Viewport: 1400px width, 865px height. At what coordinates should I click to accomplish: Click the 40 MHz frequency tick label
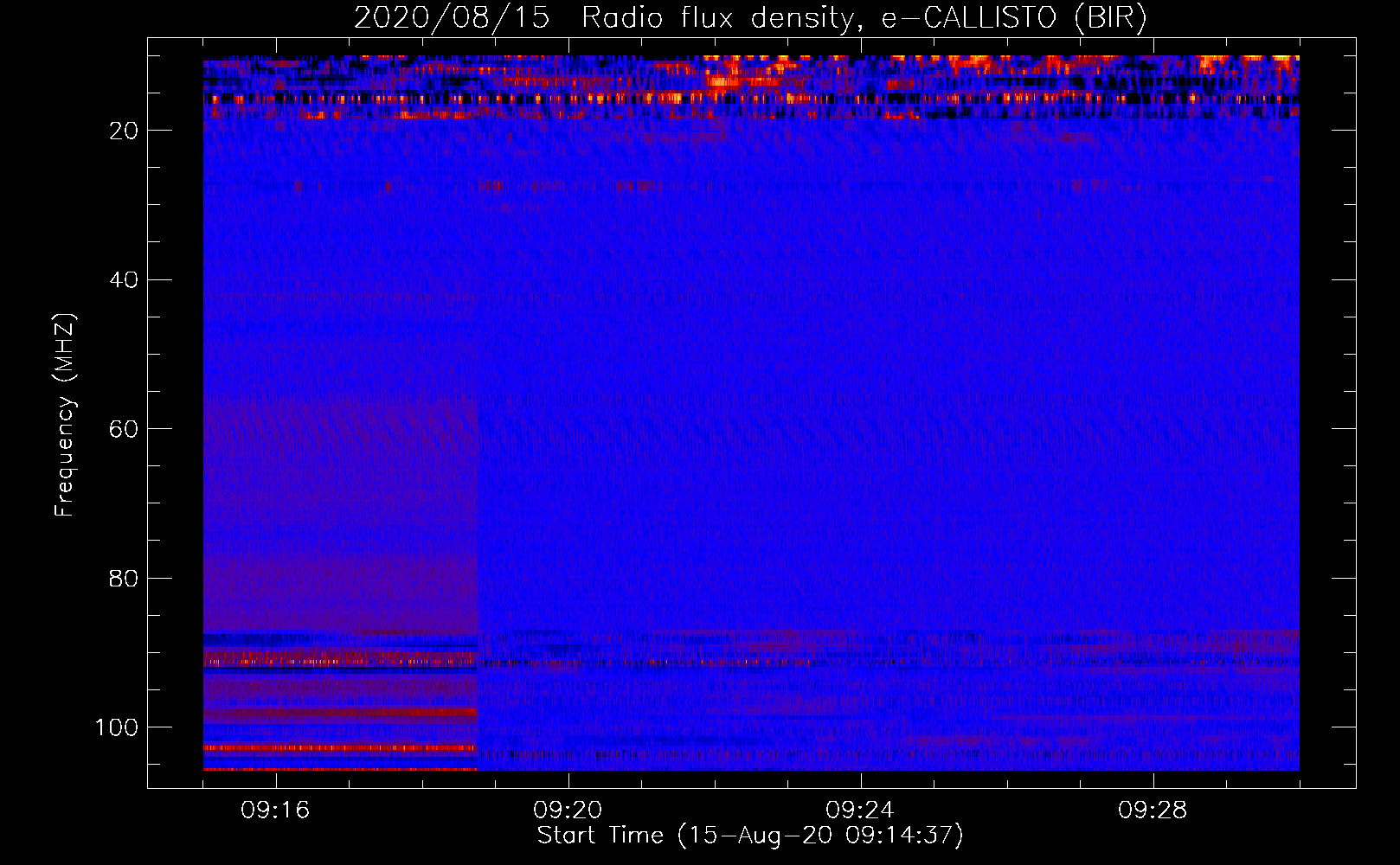click(125, 280)
